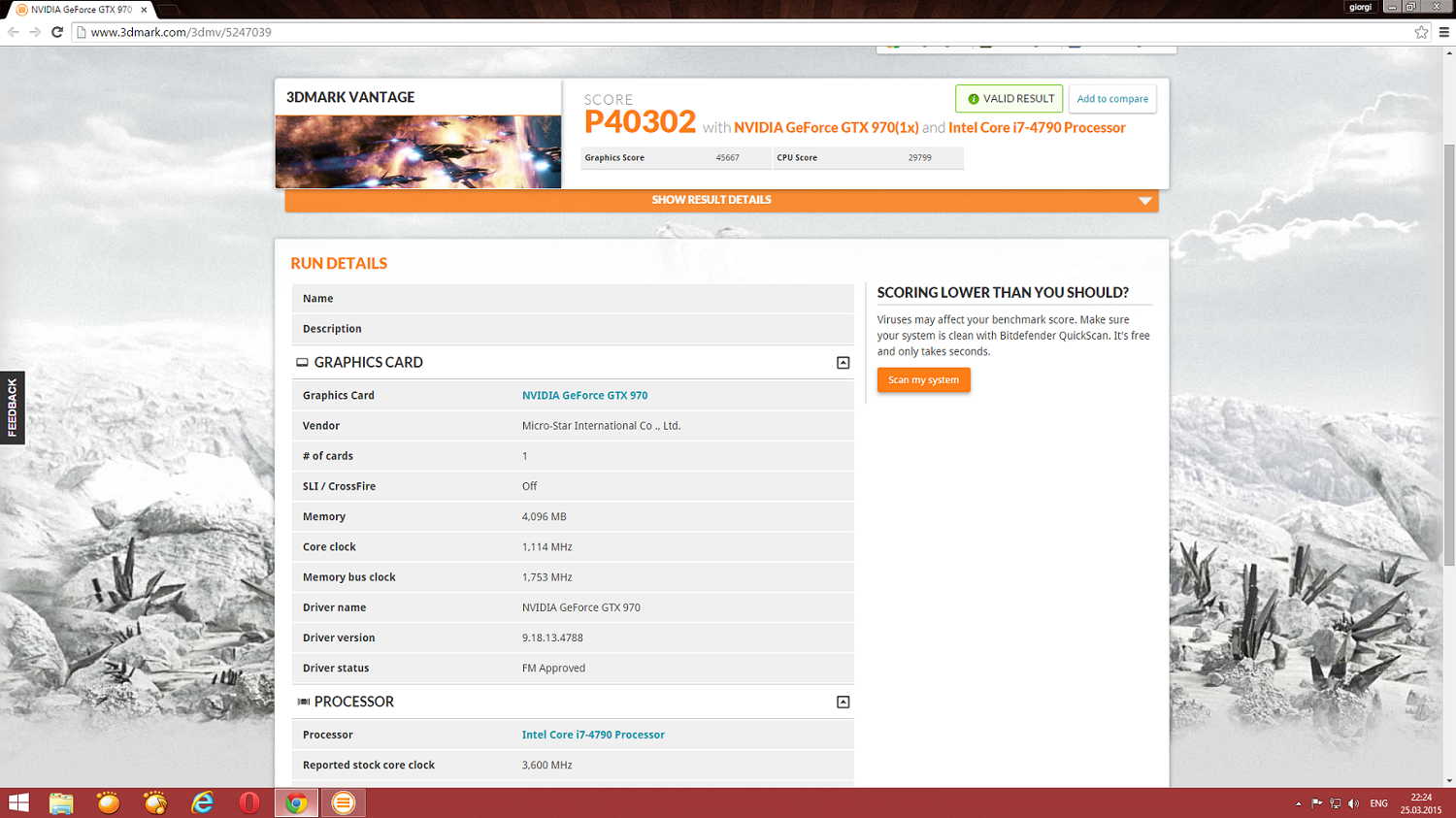The height and width of the screenshot is (818, 1456).
Task: Collapse the Processor section
Action: click(x=843, y=703)
